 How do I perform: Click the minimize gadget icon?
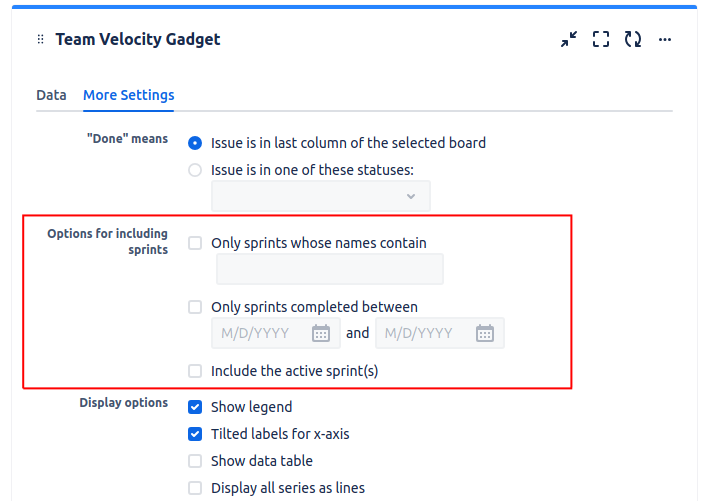569,40
